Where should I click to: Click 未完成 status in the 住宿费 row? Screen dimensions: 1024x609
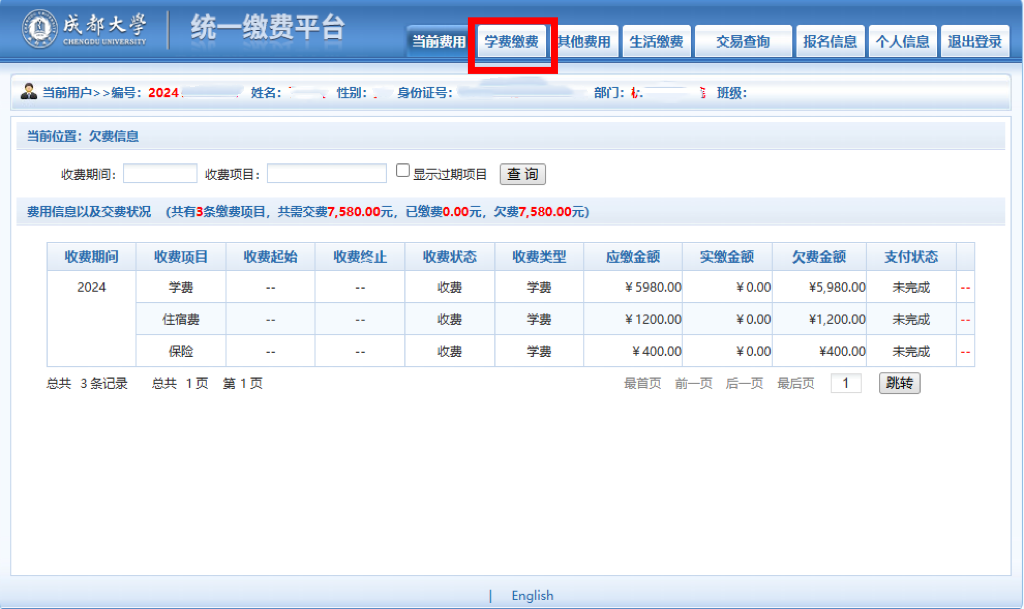click(x=911, y=320)
